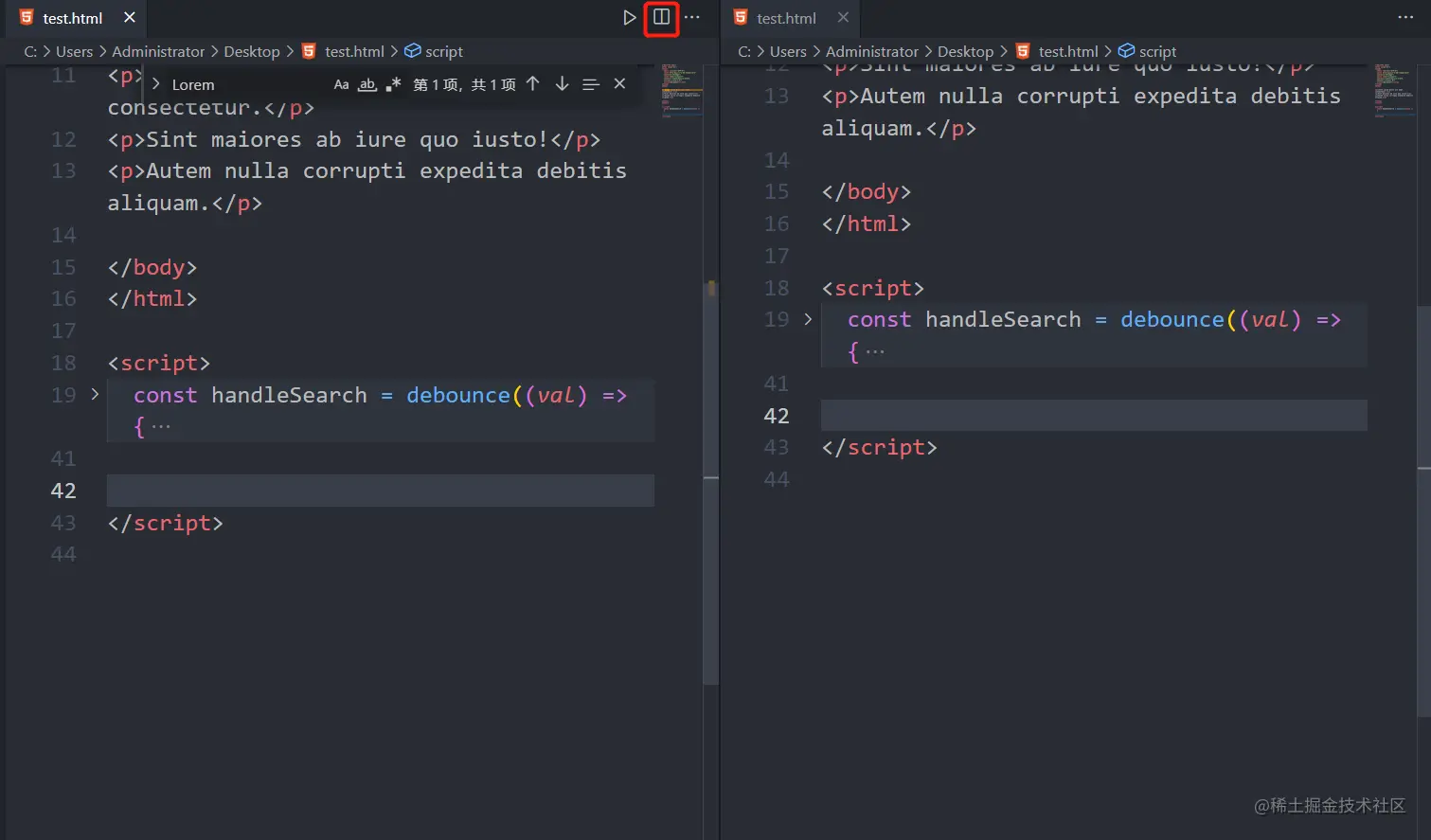Expand folded line 19 in left editor

(95, 394)
